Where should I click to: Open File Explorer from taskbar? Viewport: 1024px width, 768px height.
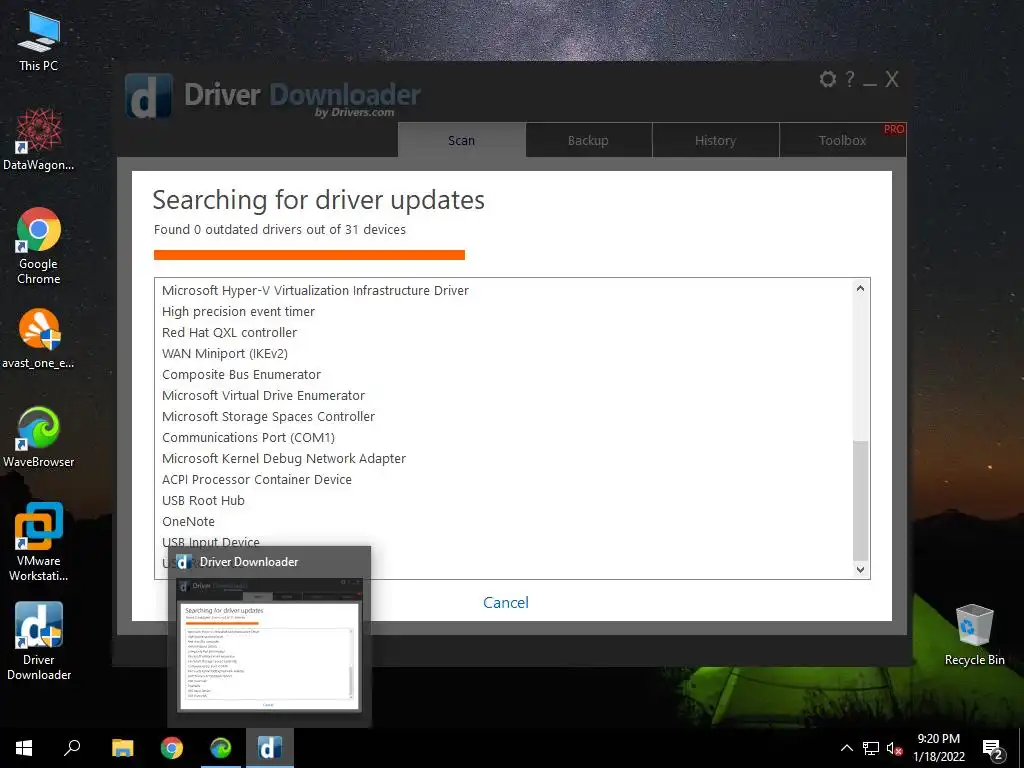[x=122, y=748]
